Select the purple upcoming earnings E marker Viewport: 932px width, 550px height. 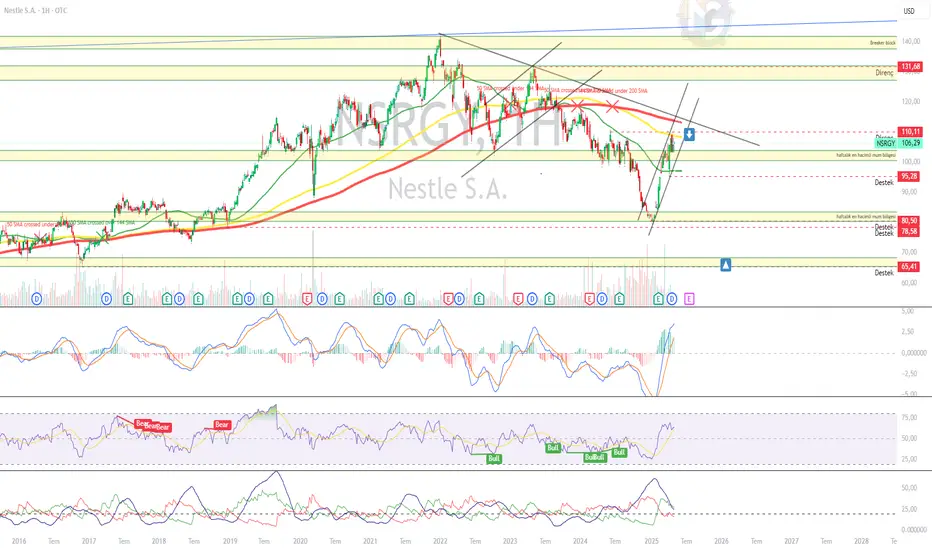[x=688, y=298]
